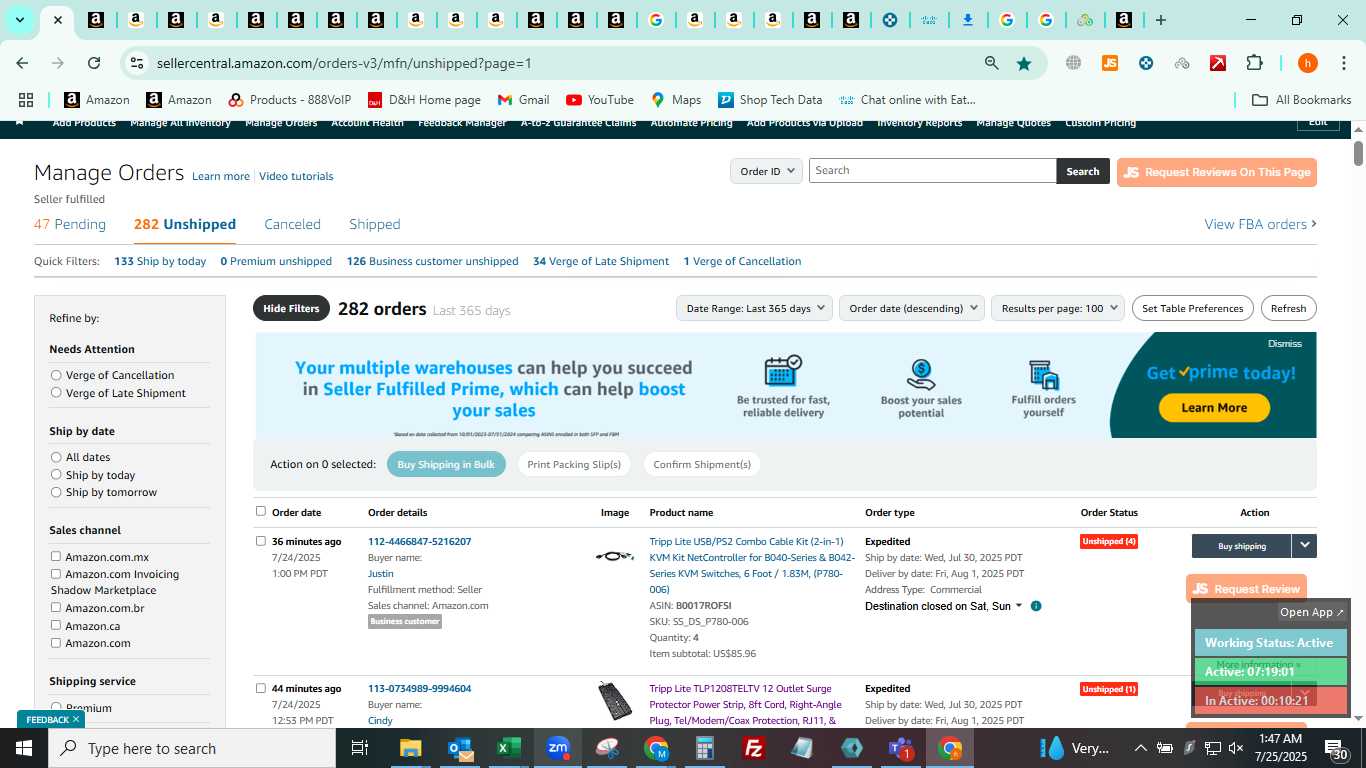
Task: Open Inventory Reports menu item
Action: pyautogui.click(x=919, y=123)
